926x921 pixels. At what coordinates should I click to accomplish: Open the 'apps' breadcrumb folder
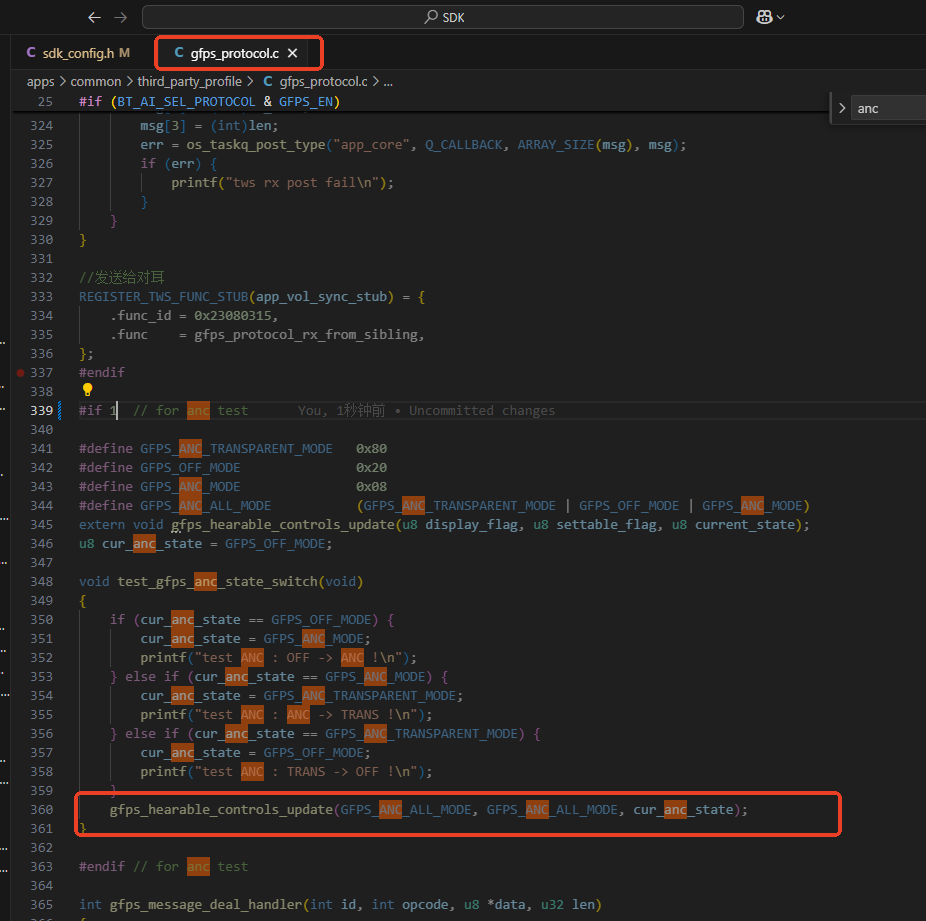point(40,81)
